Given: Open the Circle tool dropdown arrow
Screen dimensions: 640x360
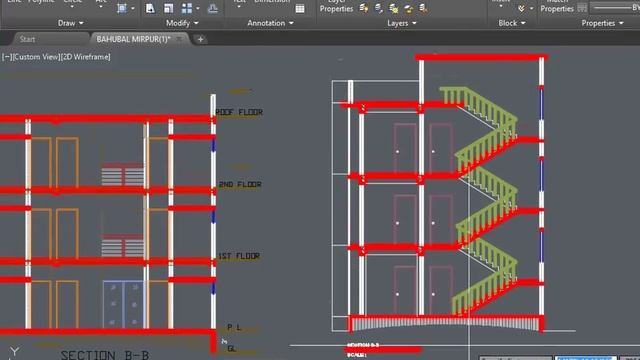Looking at the screenshot, I should (72, 6).
